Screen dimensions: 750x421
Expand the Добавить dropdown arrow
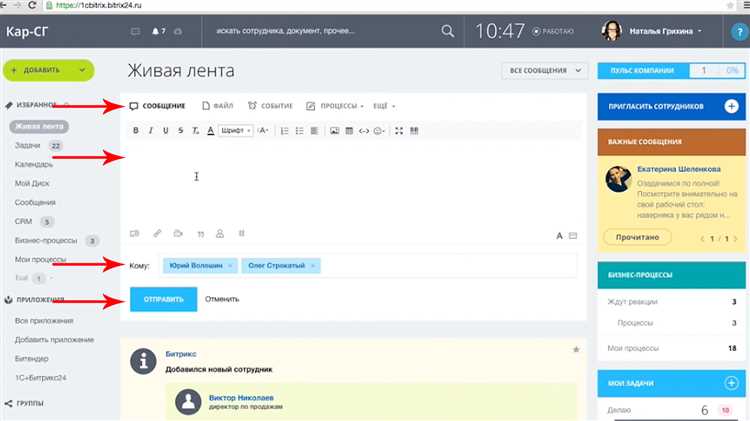click(x=82, y=70)
